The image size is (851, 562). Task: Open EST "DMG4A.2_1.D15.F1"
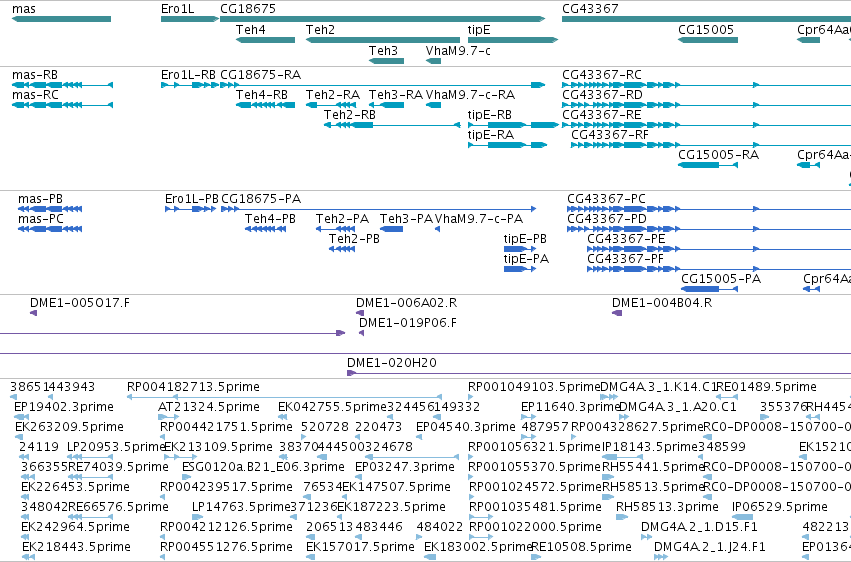click(699, 527)
